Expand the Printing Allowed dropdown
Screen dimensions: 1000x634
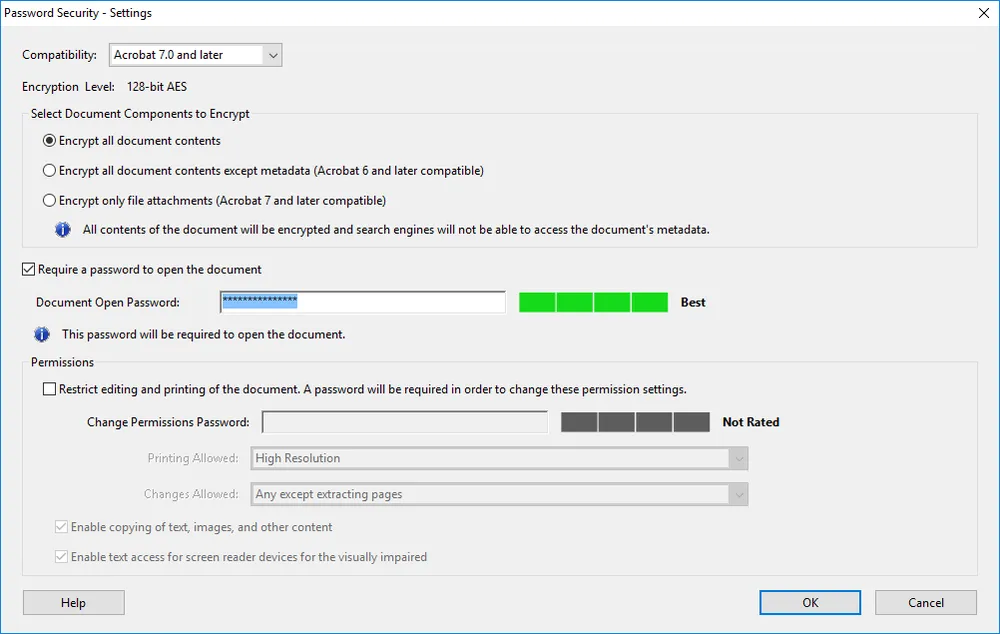(x=500, y=459)
